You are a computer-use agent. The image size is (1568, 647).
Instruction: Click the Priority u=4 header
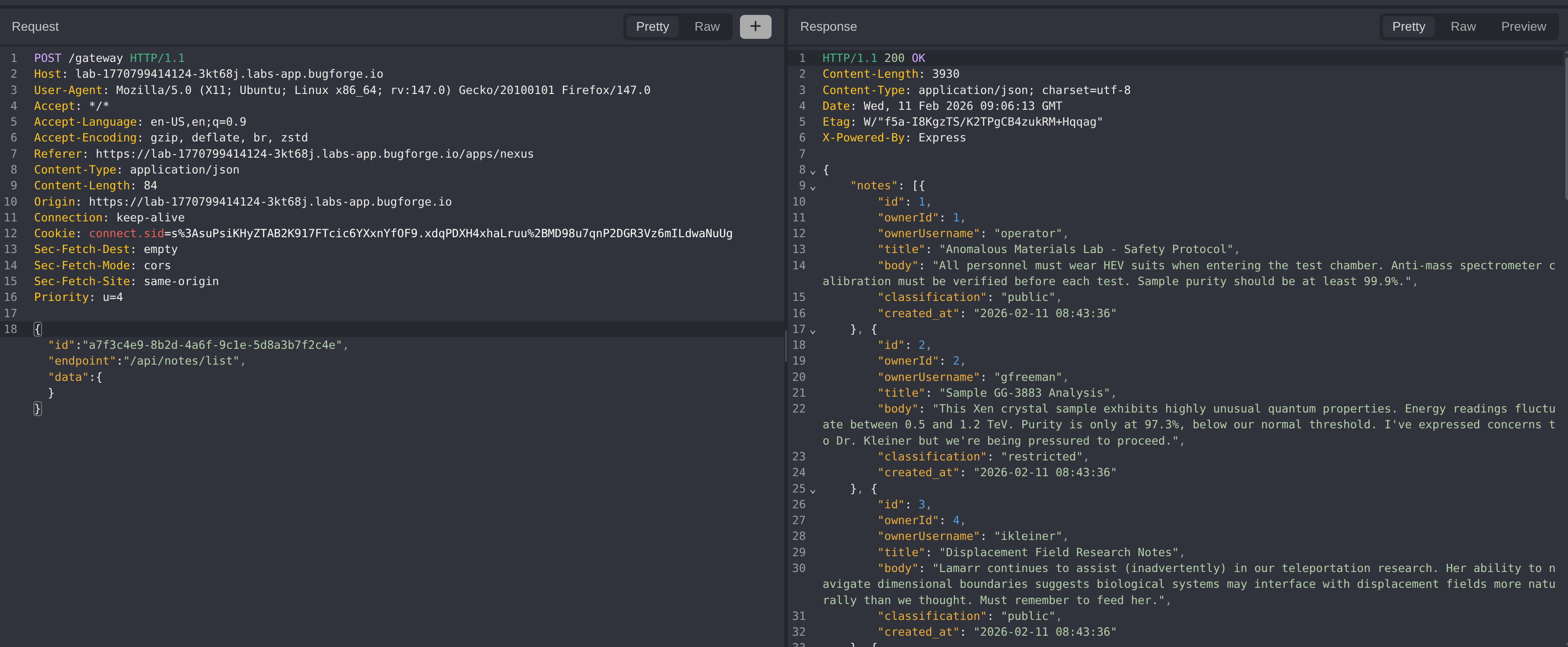tap(79, 297)
